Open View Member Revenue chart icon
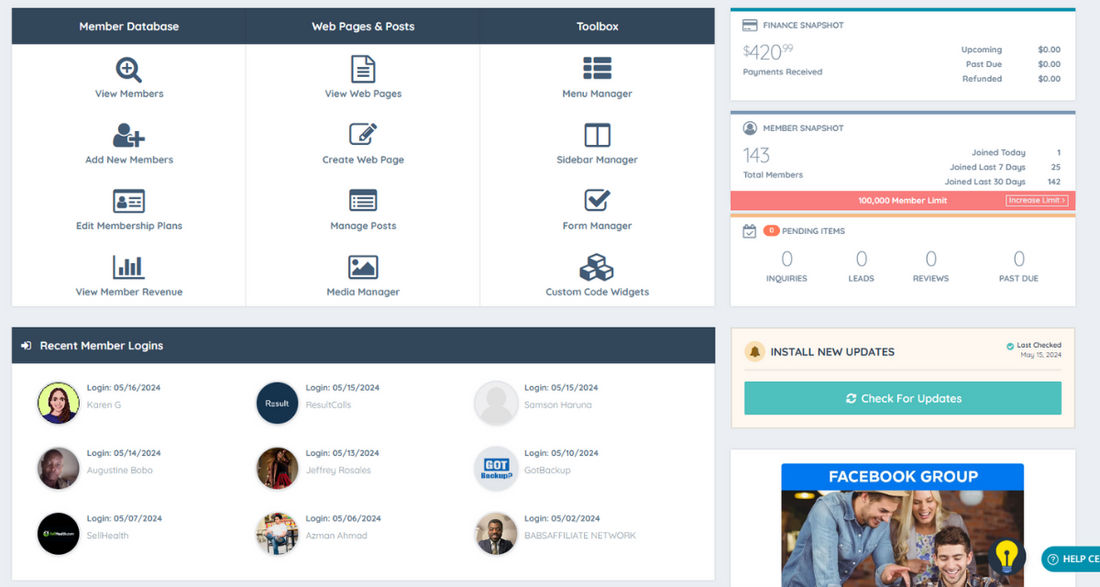This screenshot has width=1100, height=587. point(129,267)
